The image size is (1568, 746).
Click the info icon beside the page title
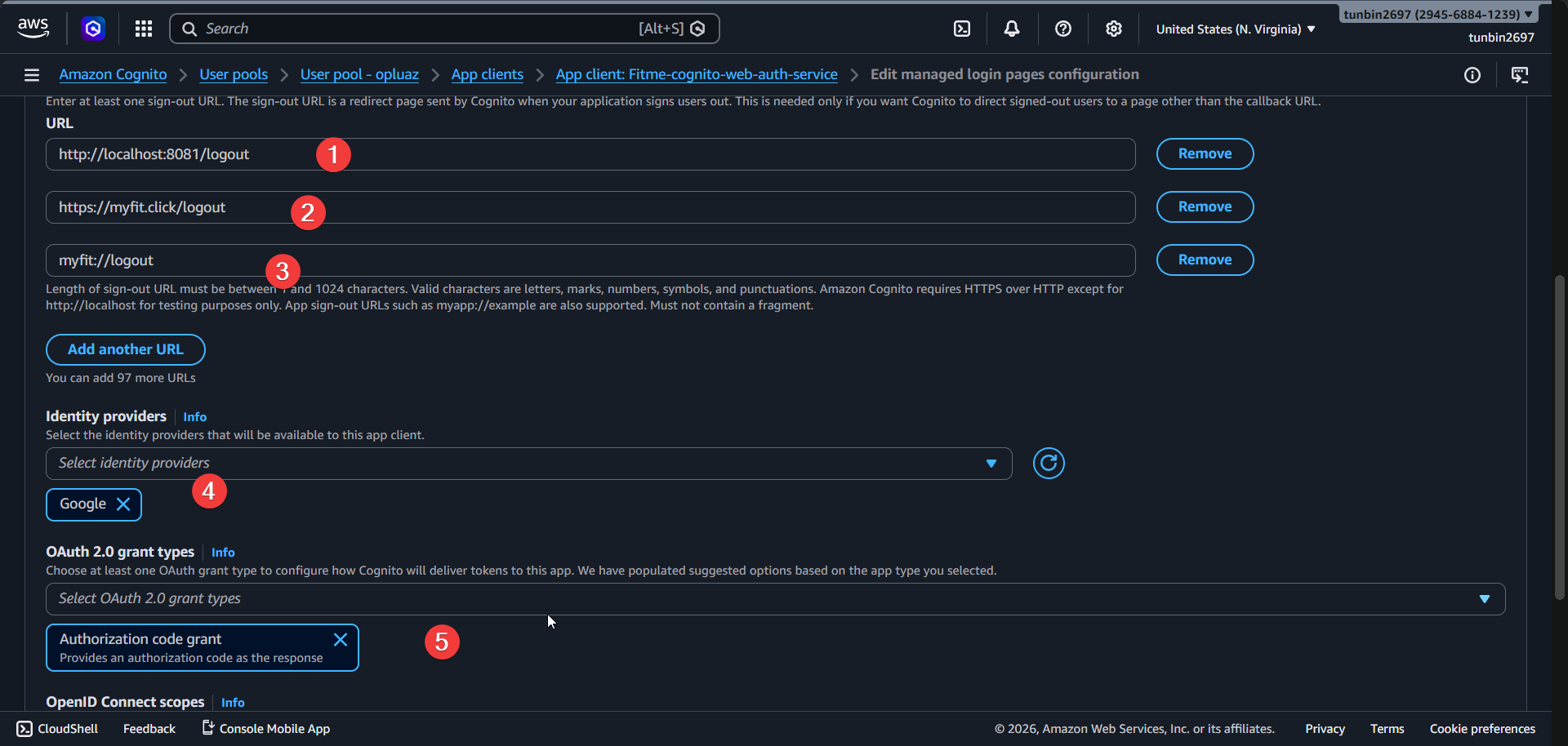click(1473, 74)
